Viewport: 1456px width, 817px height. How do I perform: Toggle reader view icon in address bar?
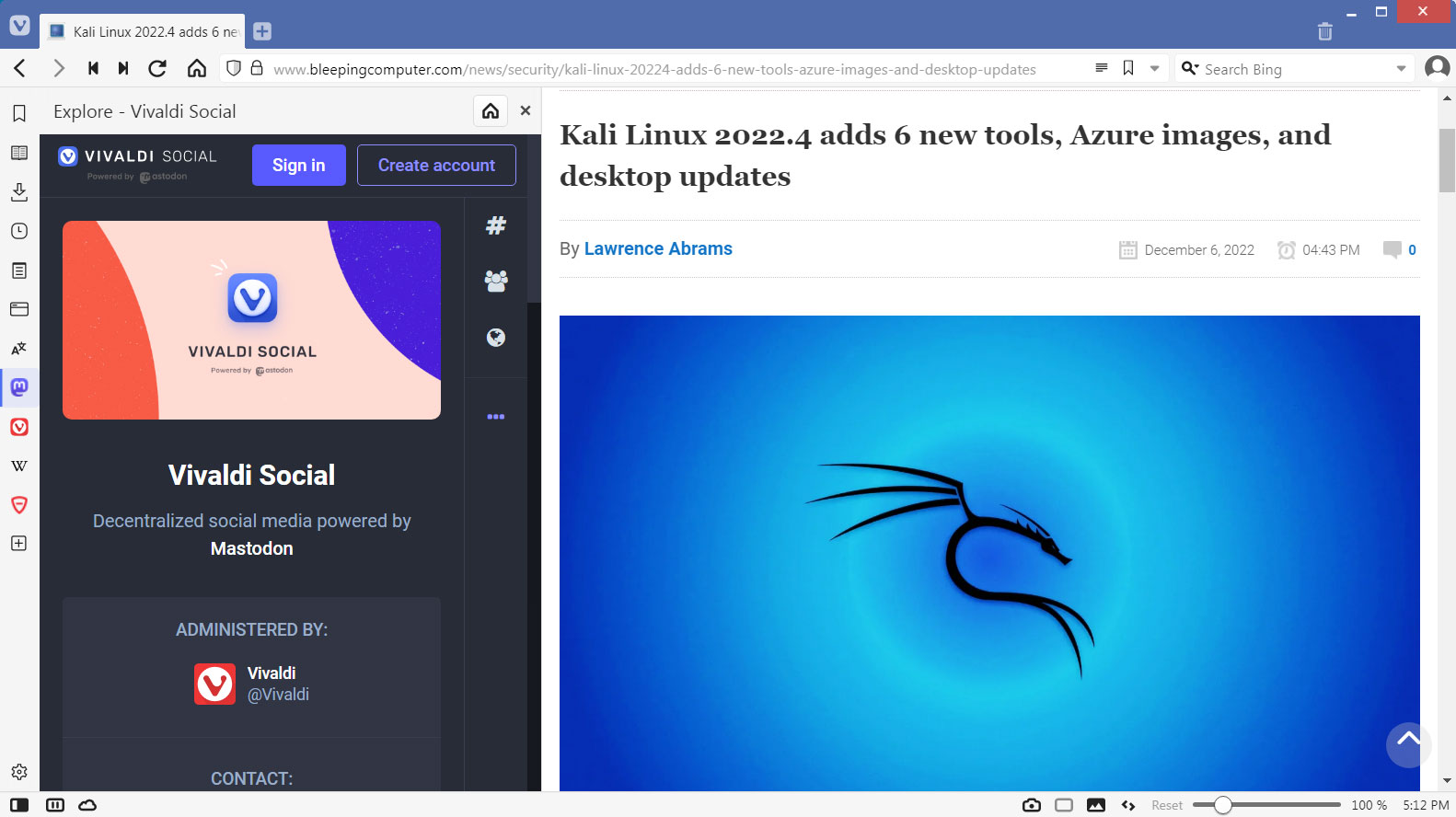[1101, 68]
